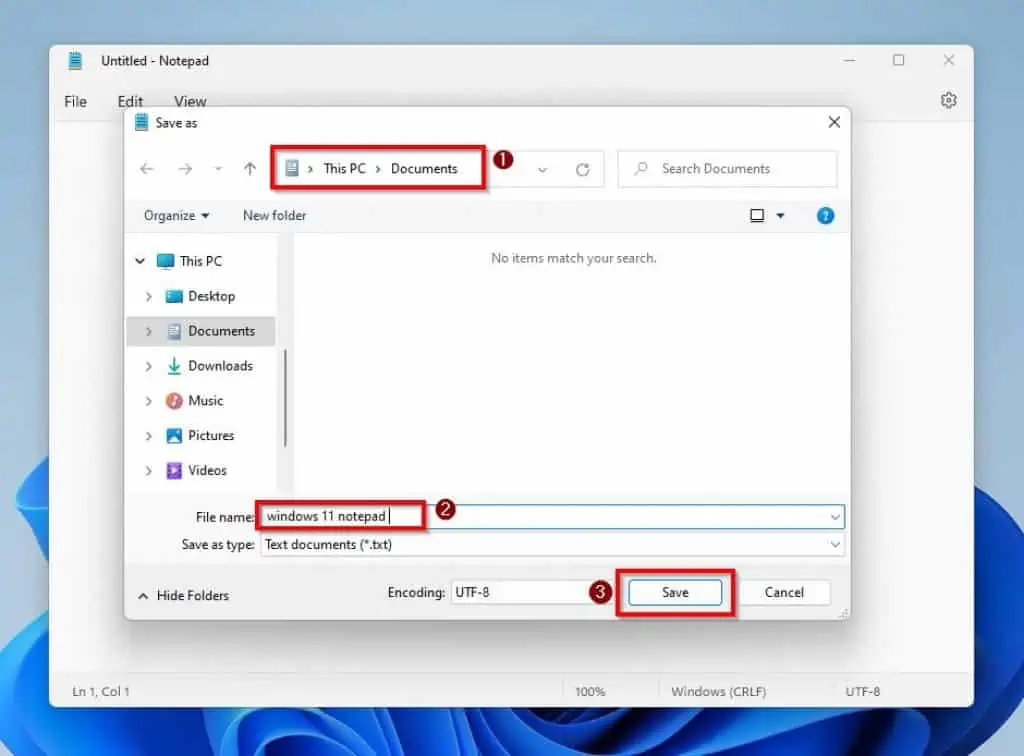1024x756 pixels.
Task: Select Documents folder in navigation tree
Action: (x=221, y=331)
